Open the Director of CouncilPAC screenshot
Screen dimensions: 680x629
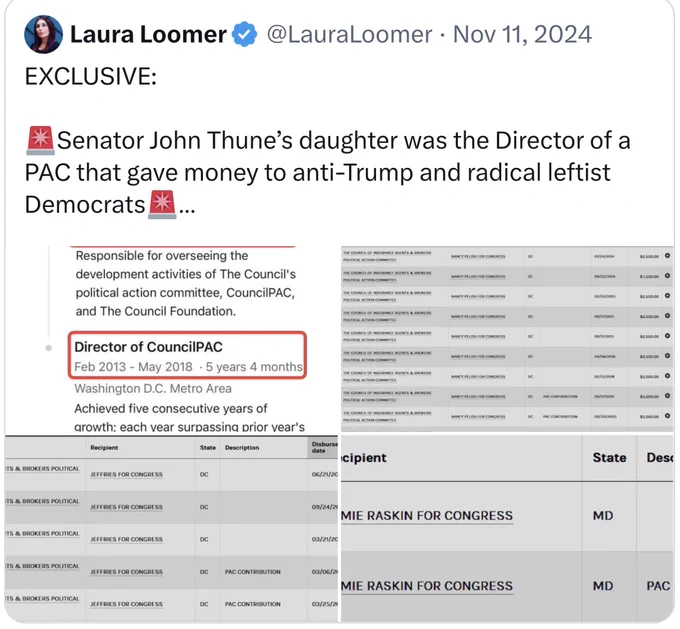(x=172, y=340)
